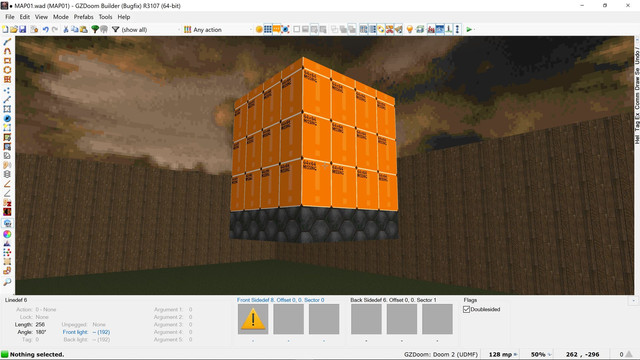Select the Linedefs mode icon in sidebar
Image resolution: width=640 pixels, height=360 pixels.
[x=7, y=100]
